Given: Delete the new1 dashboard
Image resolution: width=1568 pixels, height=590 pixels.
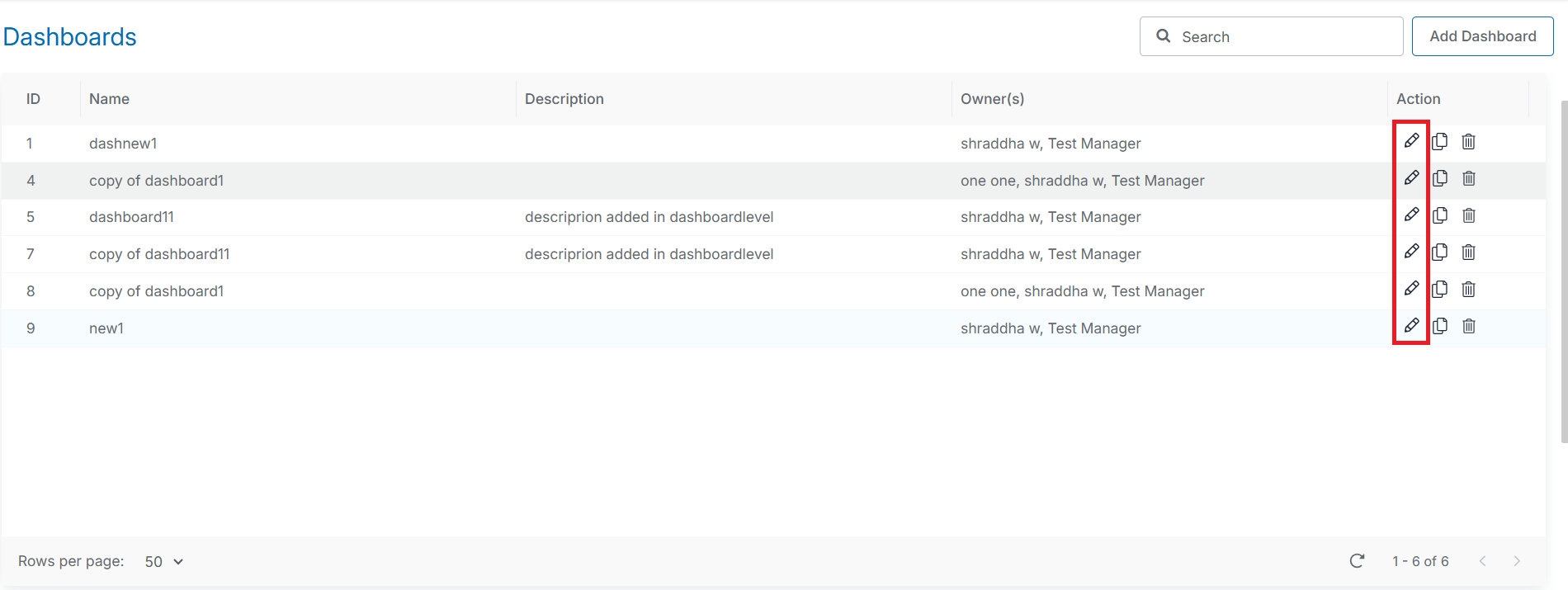Looking at the screenshot, I should point(1468,326).
